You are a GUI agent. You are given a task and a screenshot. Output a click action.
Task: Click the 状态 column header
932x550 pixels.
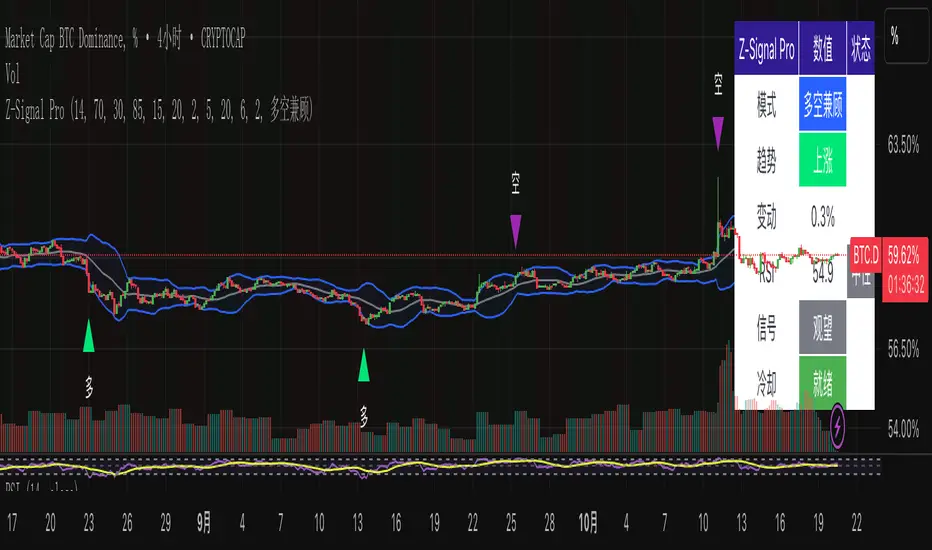tap(861, 48)
